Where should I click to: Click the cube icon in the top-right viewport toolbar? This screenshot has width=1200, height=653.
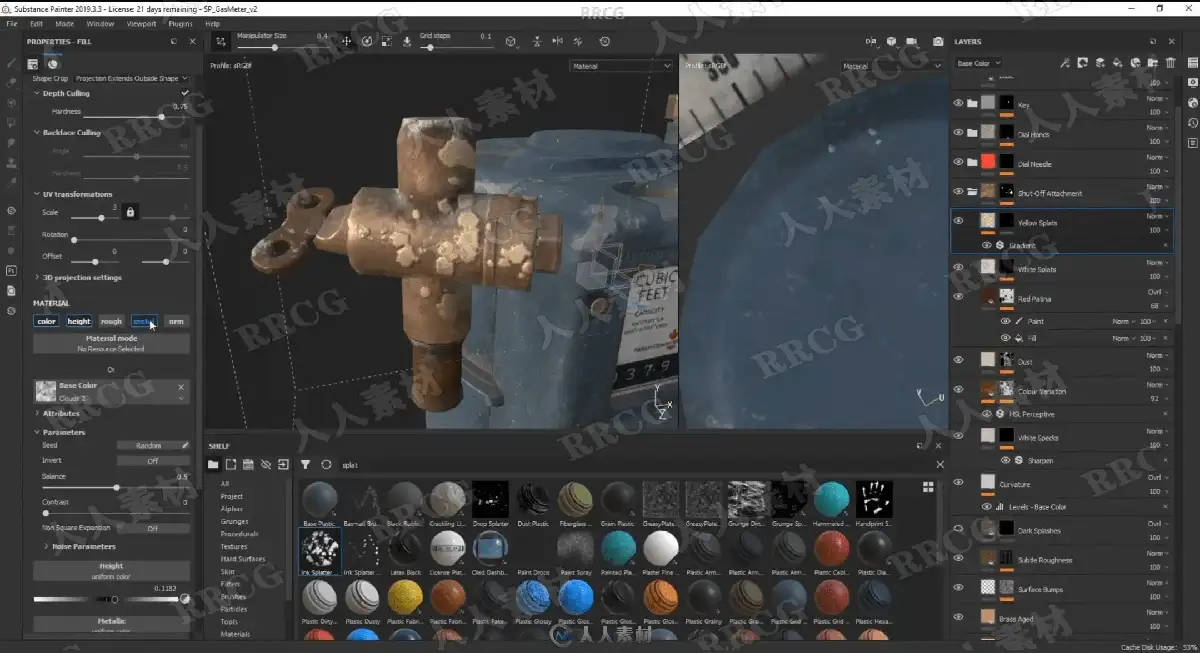[x=891, y=42]
